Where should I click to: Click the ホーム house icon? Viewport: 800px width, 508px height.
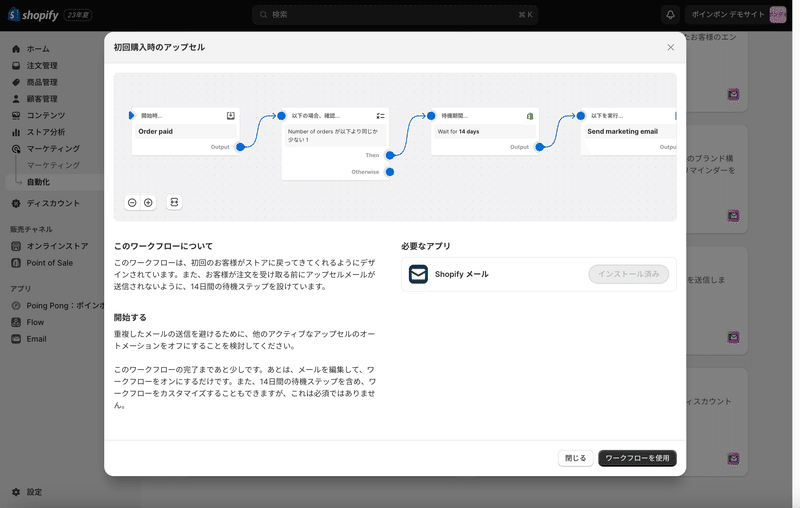coord(16,49)
